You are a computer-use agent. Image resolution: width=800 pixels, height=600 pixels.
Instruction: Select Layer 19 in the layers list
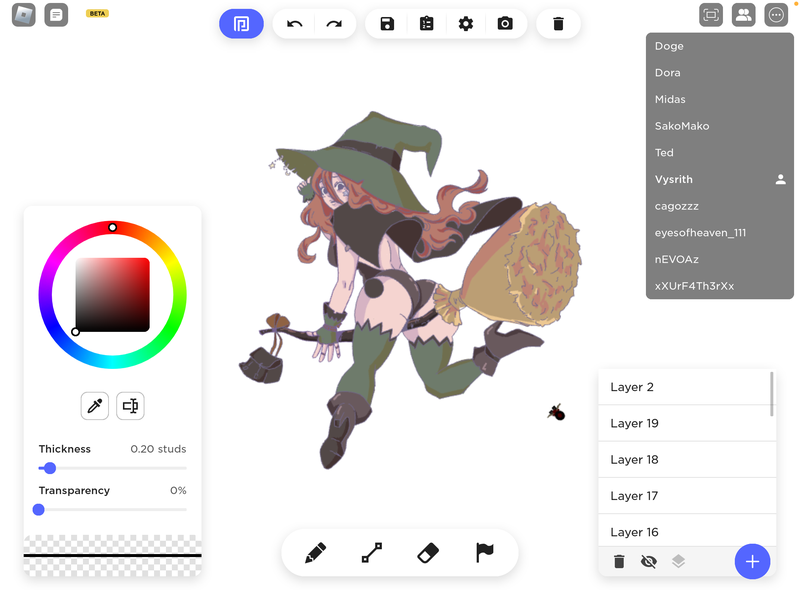coord(685,423)
